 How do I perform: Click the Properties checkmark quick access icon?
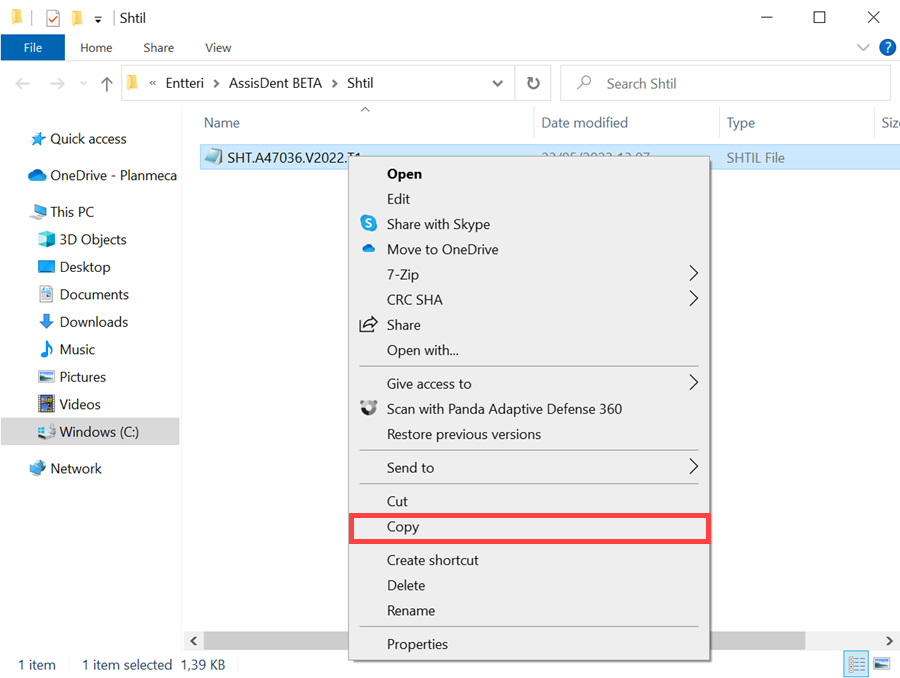click(53, 18)
